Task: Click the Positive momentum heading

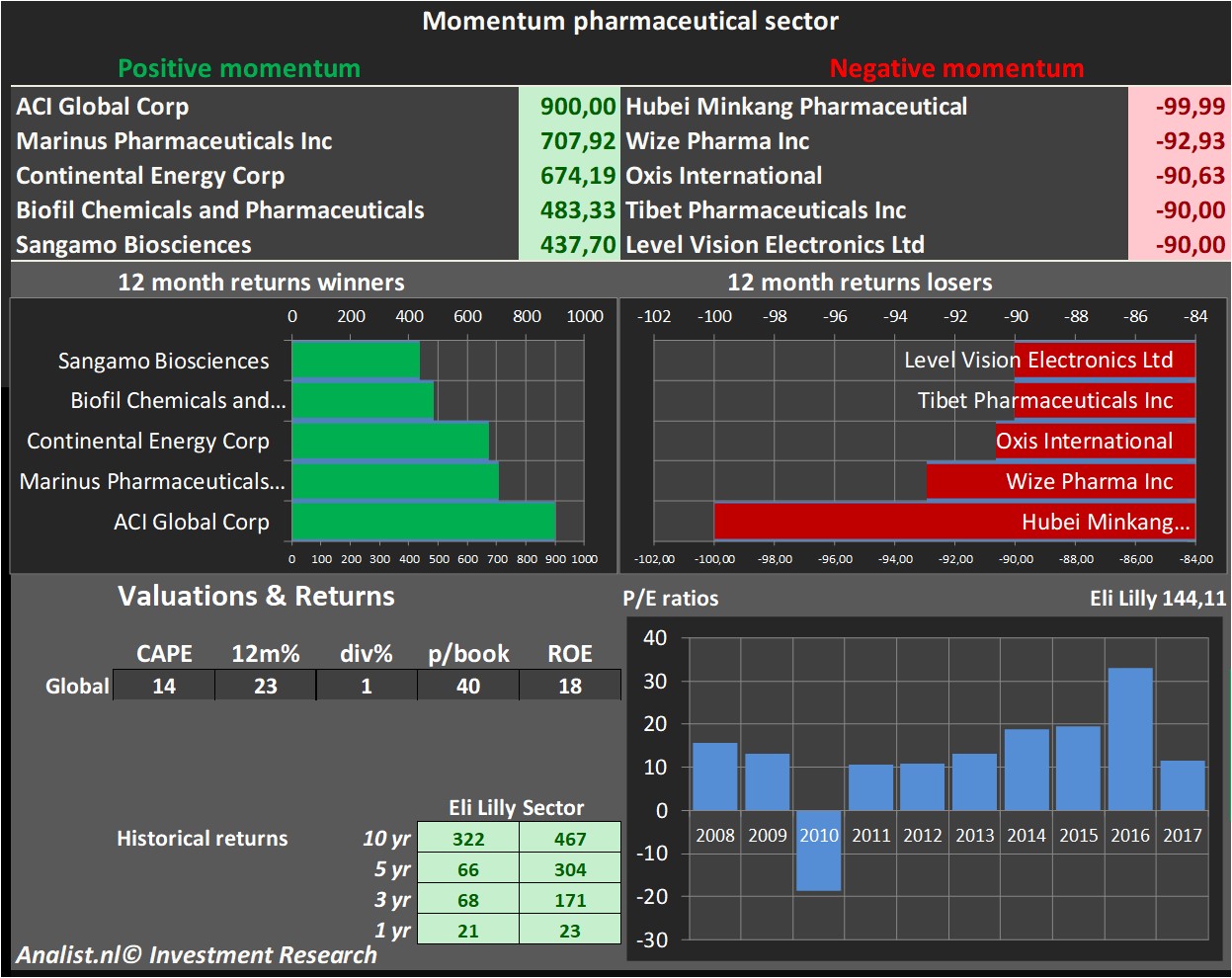Action: coord(239,68)
